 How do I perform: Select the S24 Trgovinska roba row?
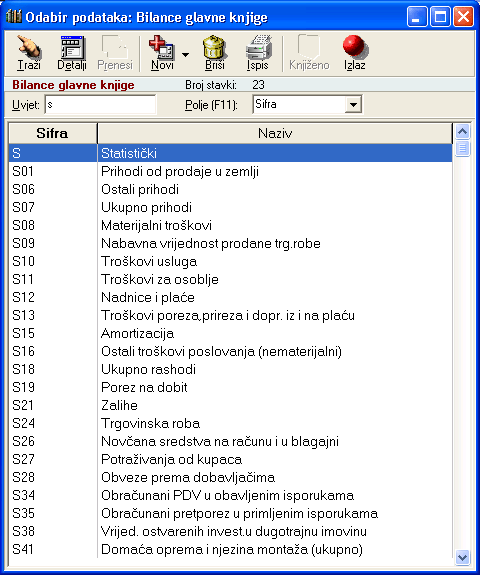pyautogui.click(x=231, y=424)
